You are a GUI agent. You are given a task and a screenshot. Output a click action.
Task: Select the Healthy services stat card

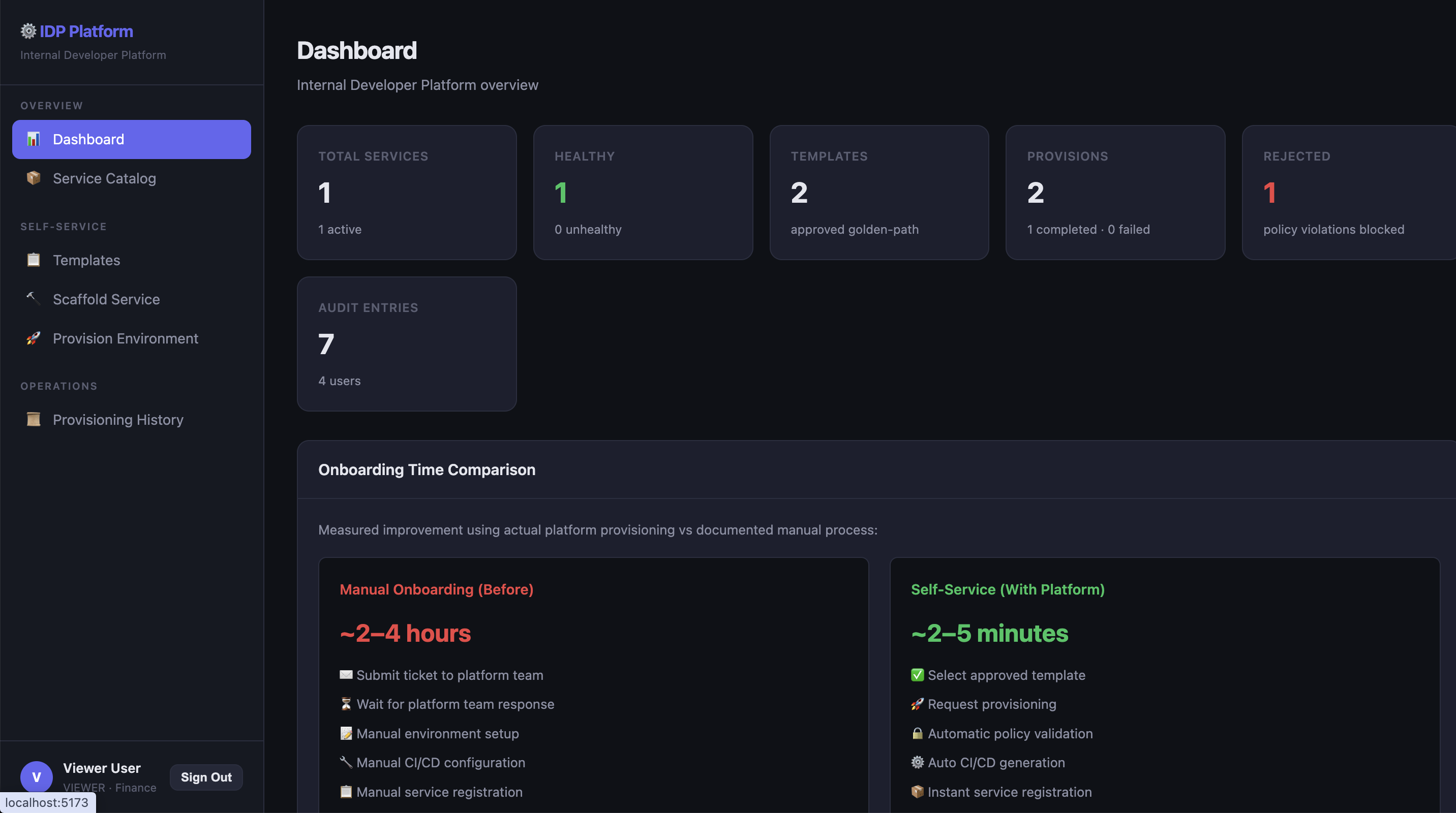point(643,193)
